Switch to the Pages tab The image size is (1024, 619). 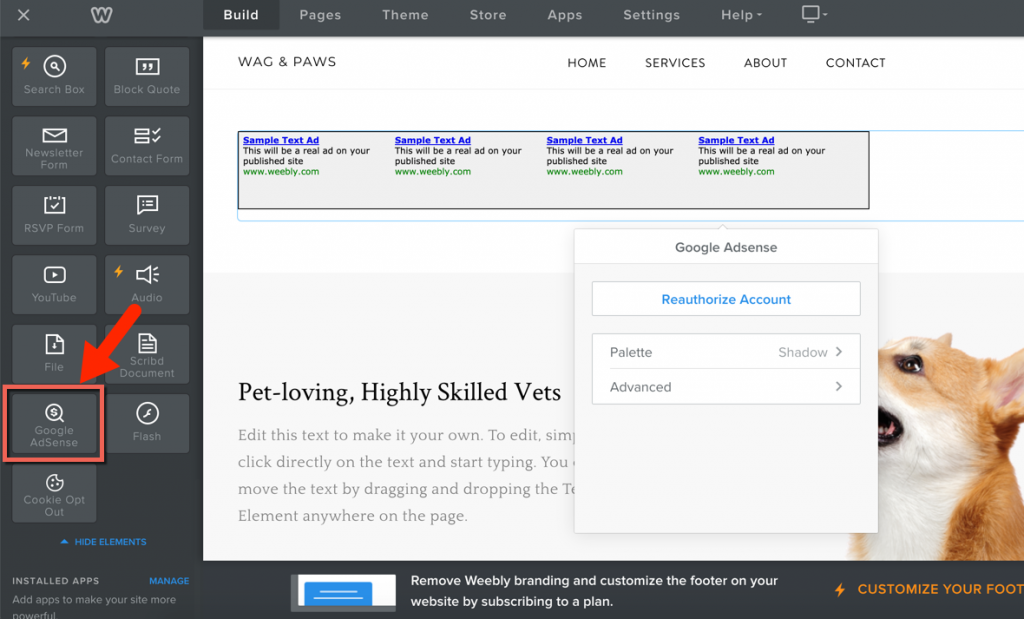(320, 15)
